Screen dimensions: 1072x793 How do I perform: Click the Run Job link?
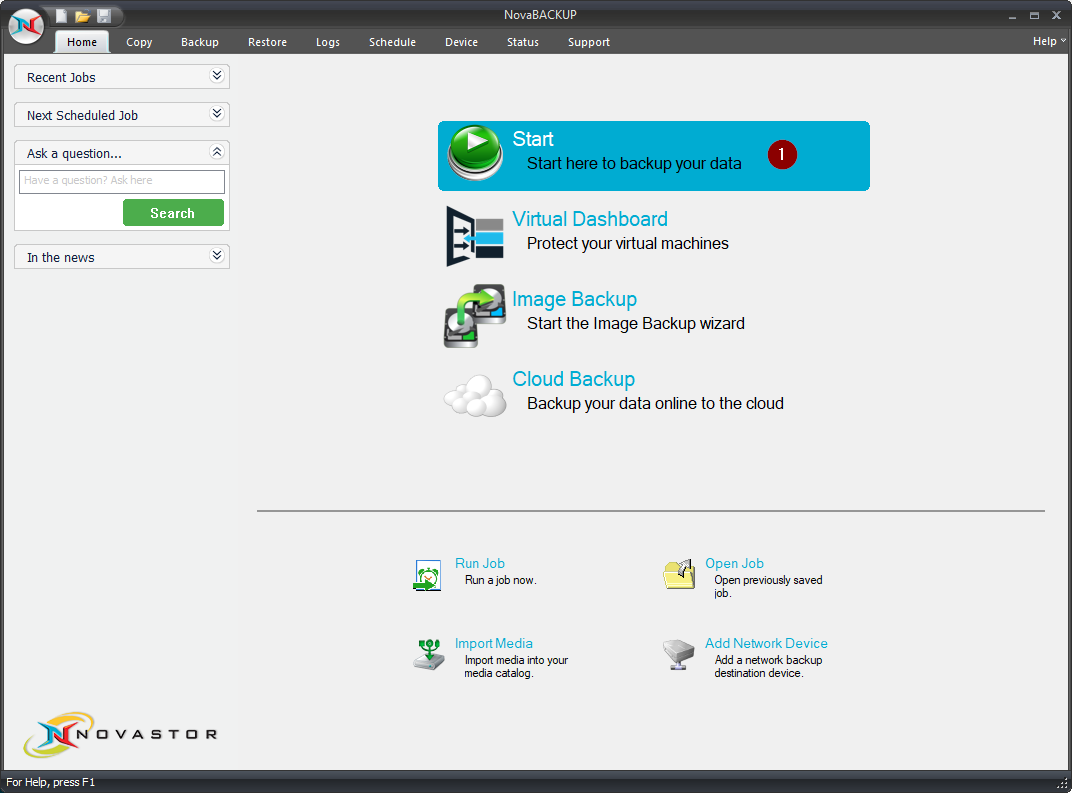[480, 563]
